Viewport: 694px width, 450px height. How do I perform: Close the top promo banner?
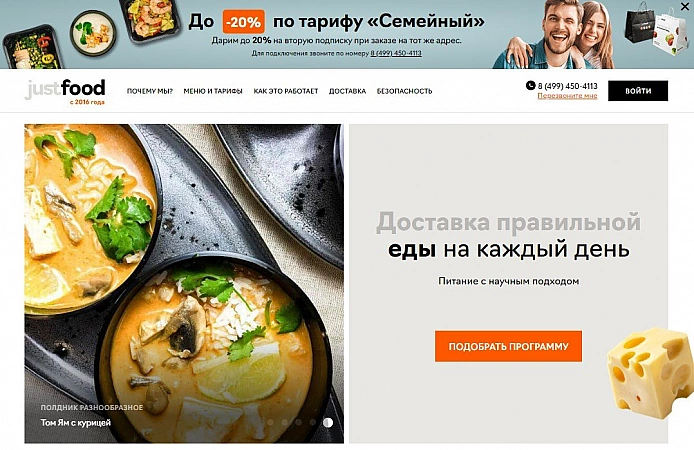click(x=685, y=6)
